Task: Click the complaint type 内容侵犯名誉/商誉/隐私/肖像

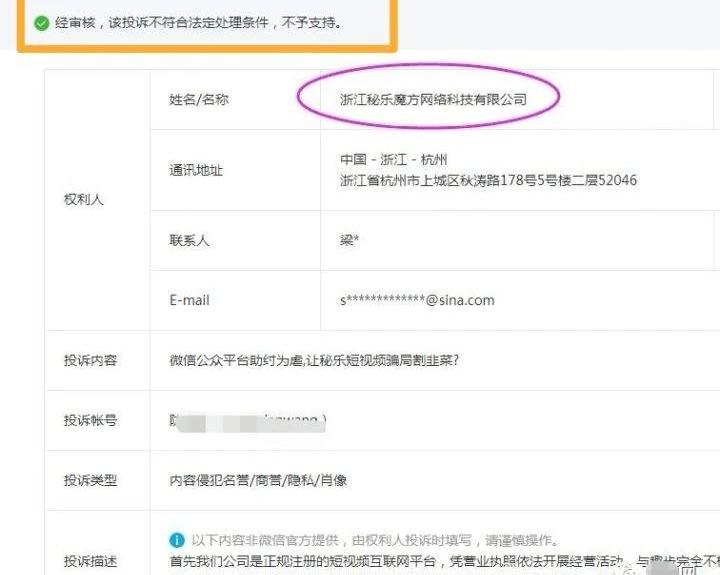Action: 258,480
